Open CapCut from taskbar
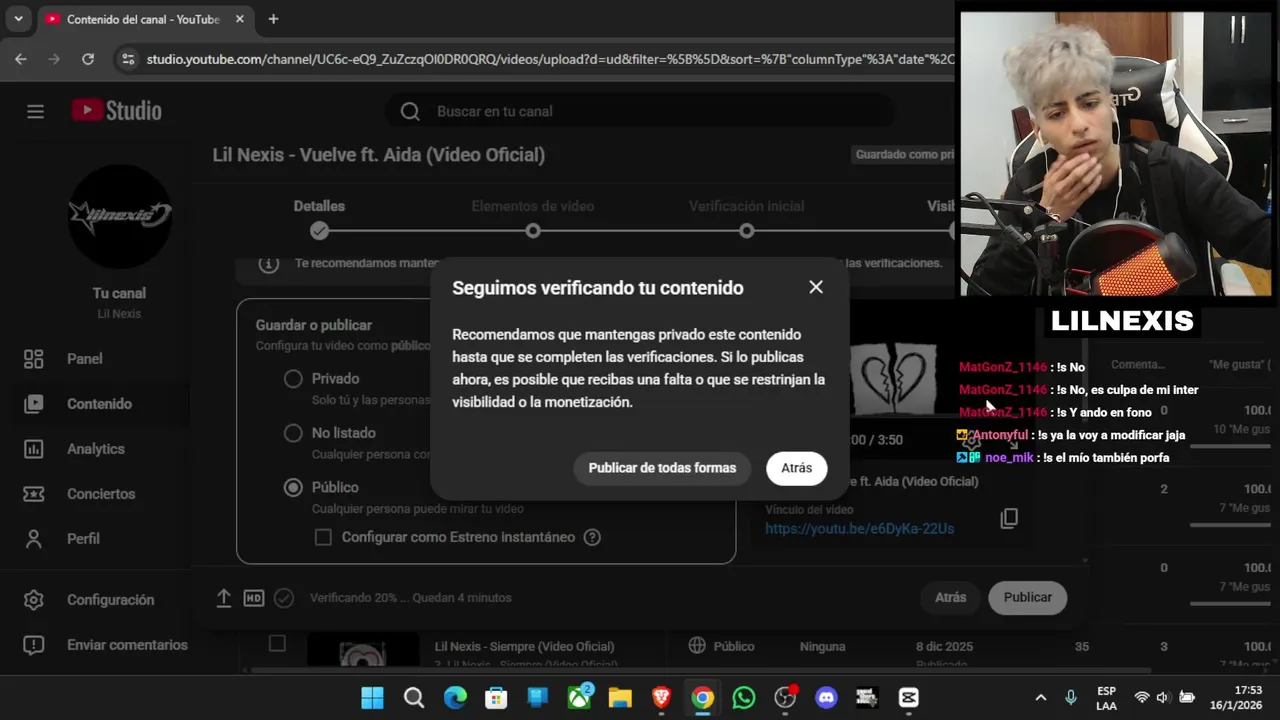Screen dimensions: 1280x720 pos(909,697)
